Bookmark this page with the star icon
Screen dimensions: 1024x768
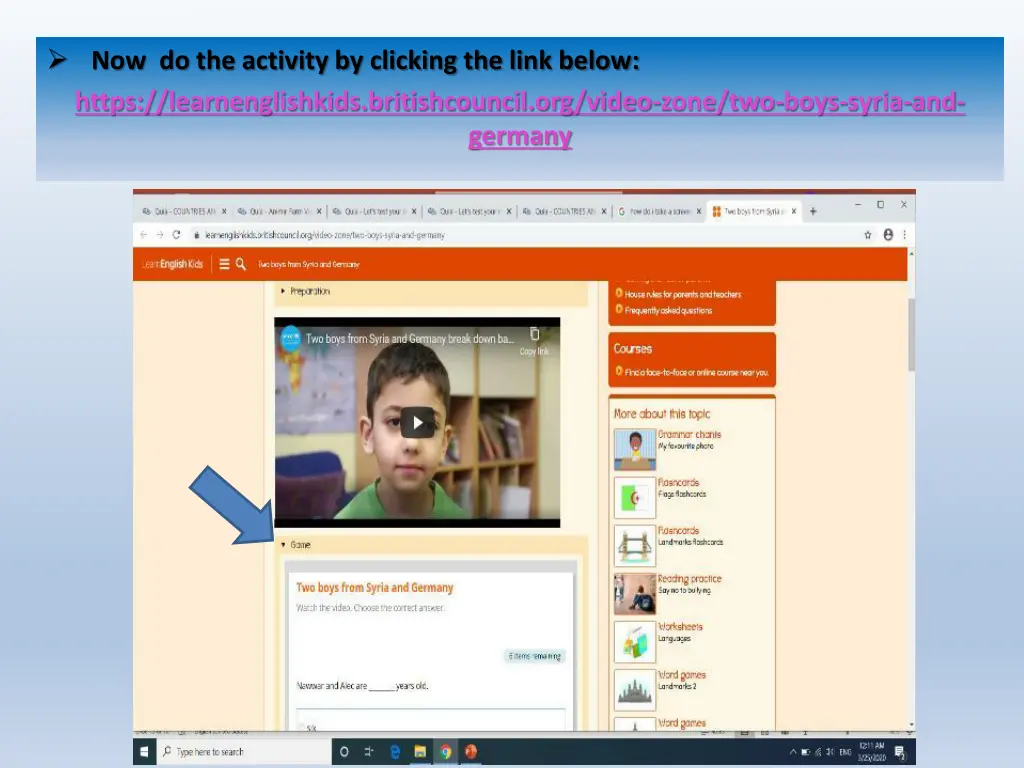[868, 235]
